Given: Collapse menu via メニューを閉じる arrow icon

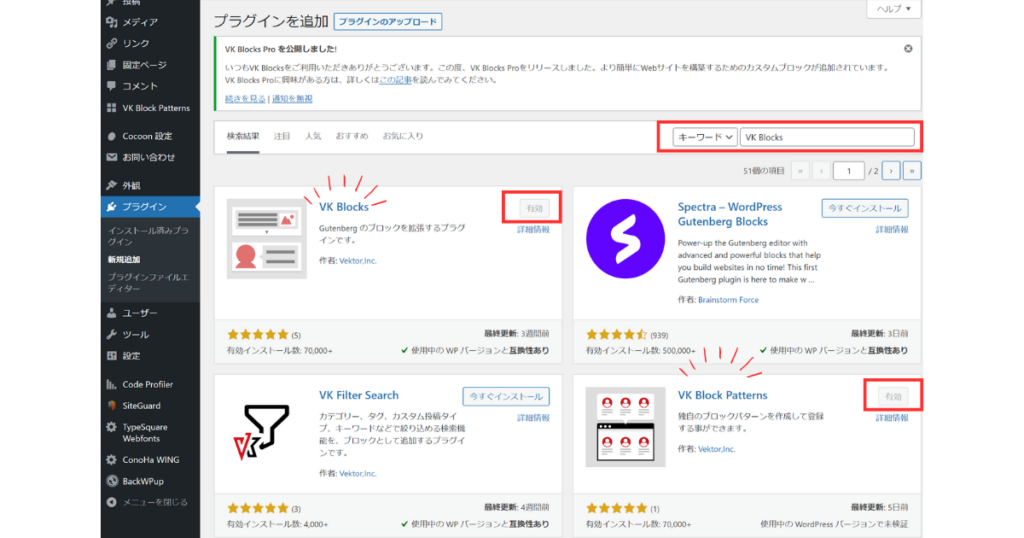Looking at the screenshot, I should coord(112,502).
